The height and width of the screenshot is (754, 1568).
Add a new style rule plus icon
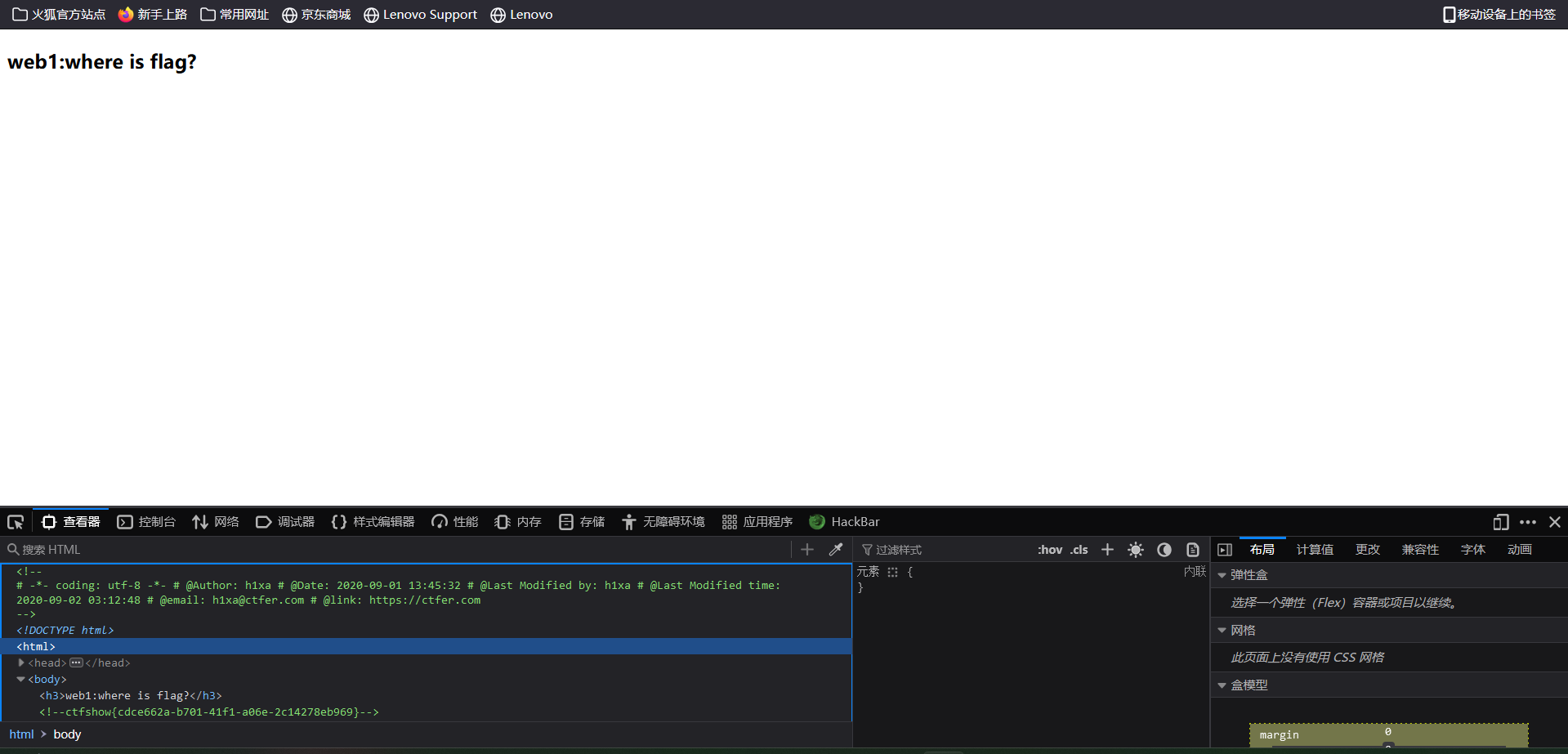1107,550
